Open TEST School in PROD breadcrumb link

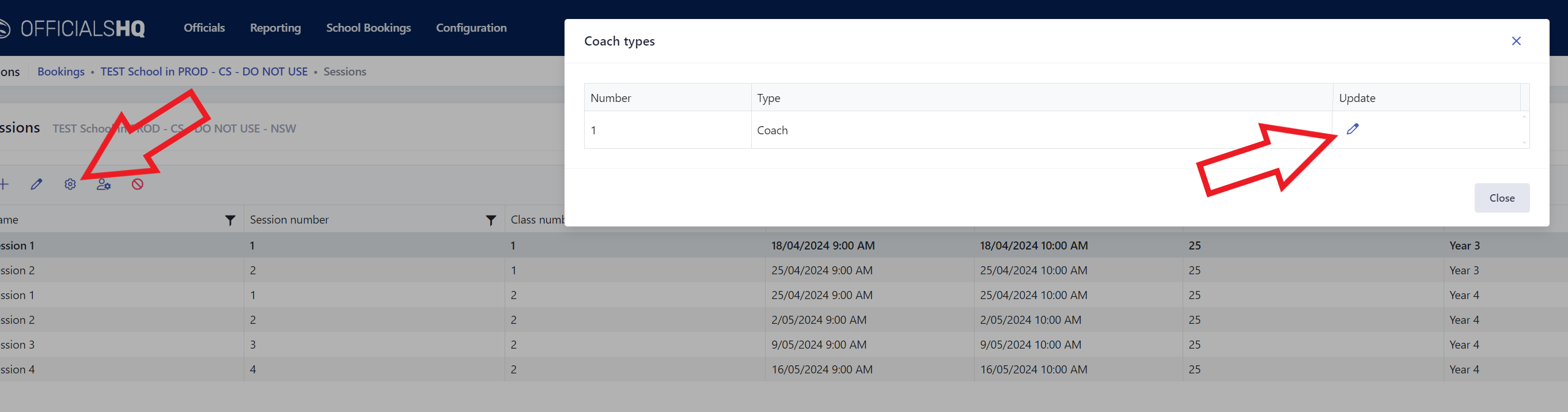coord(204,72)
